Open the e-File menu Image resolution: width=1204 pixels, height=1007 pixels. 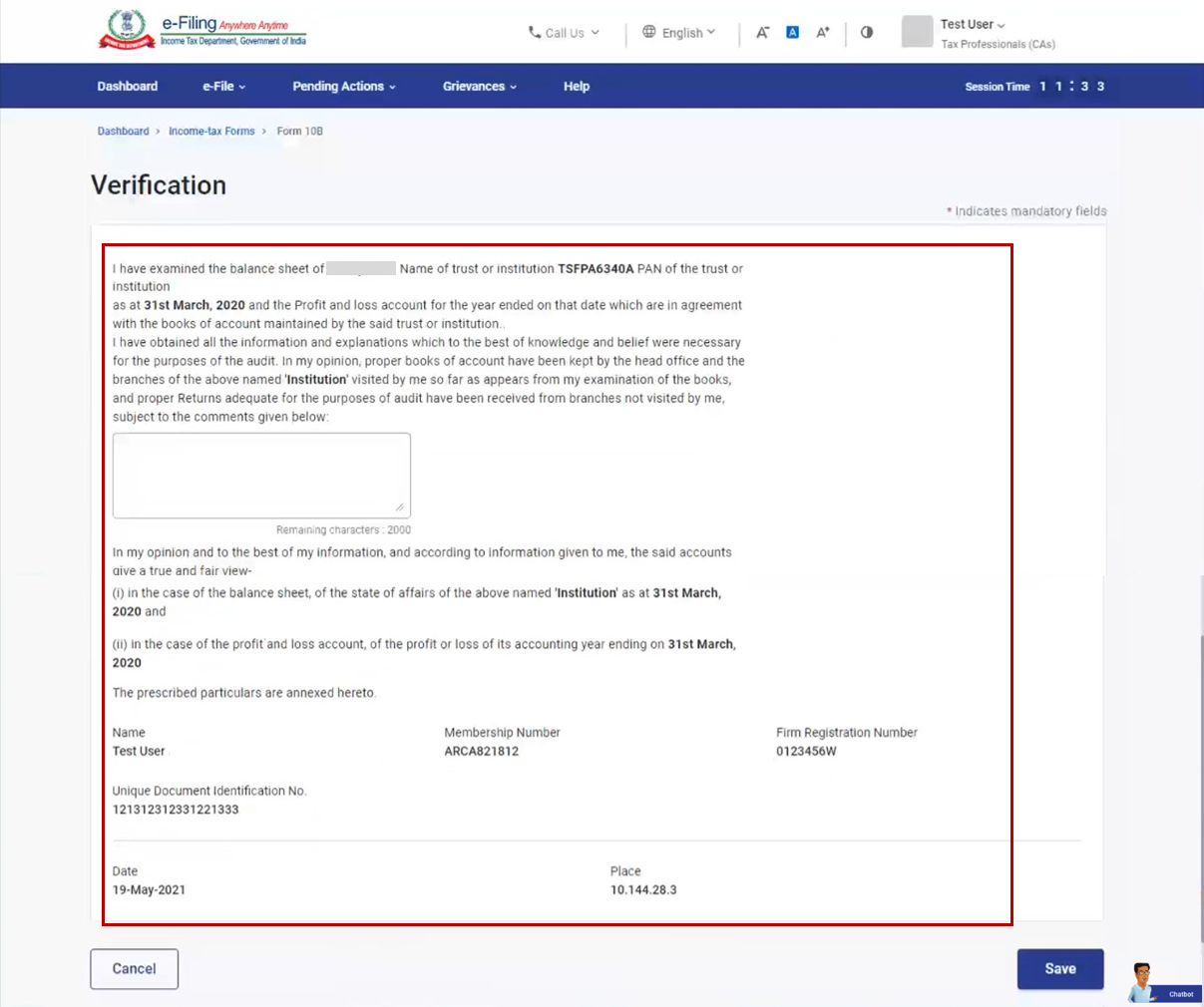[222, 86]
